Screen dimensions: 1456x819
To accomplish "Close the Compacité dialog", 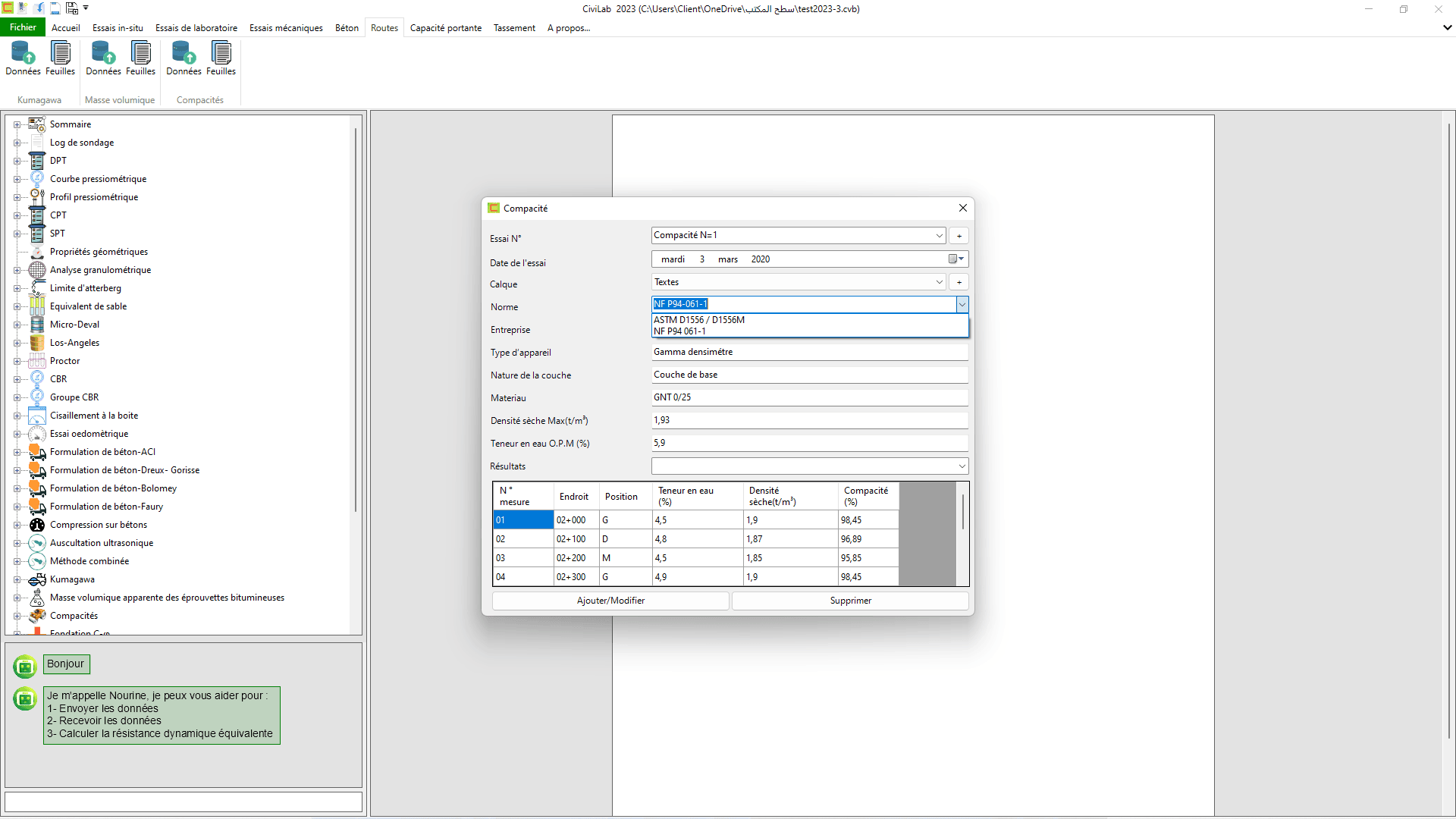I will coord(962,208).
